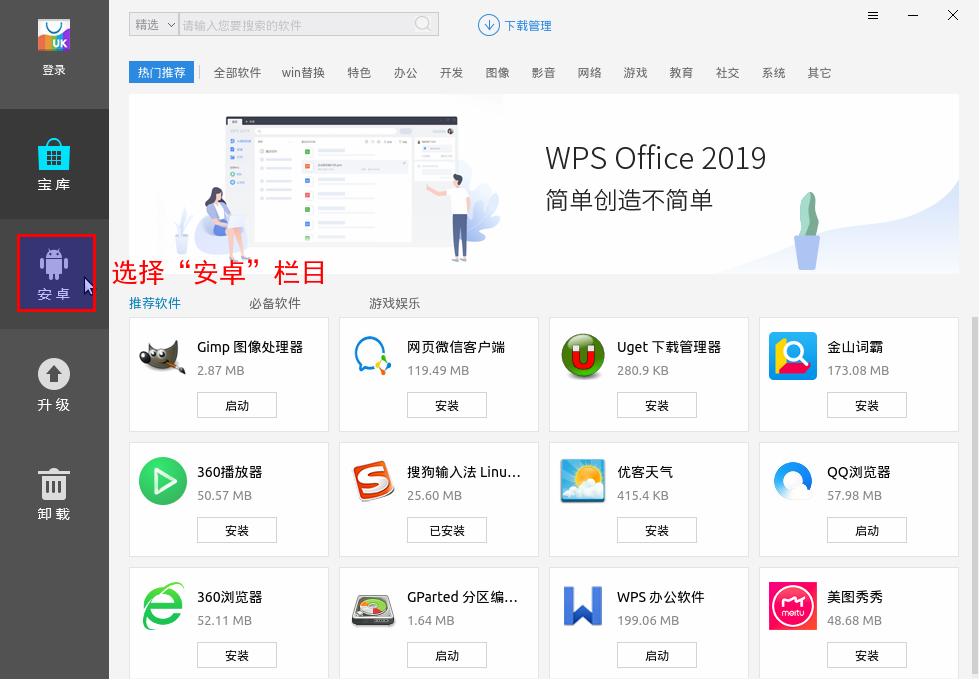Viewport: 980px width, 680px height.
Task: Install 优客天气 via 安装 button
Action: [x=657, y=531]
